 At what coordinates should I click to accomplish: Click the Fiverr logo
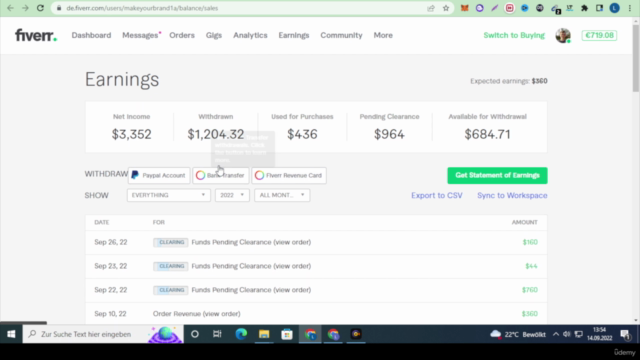click(x=36, y=35)
